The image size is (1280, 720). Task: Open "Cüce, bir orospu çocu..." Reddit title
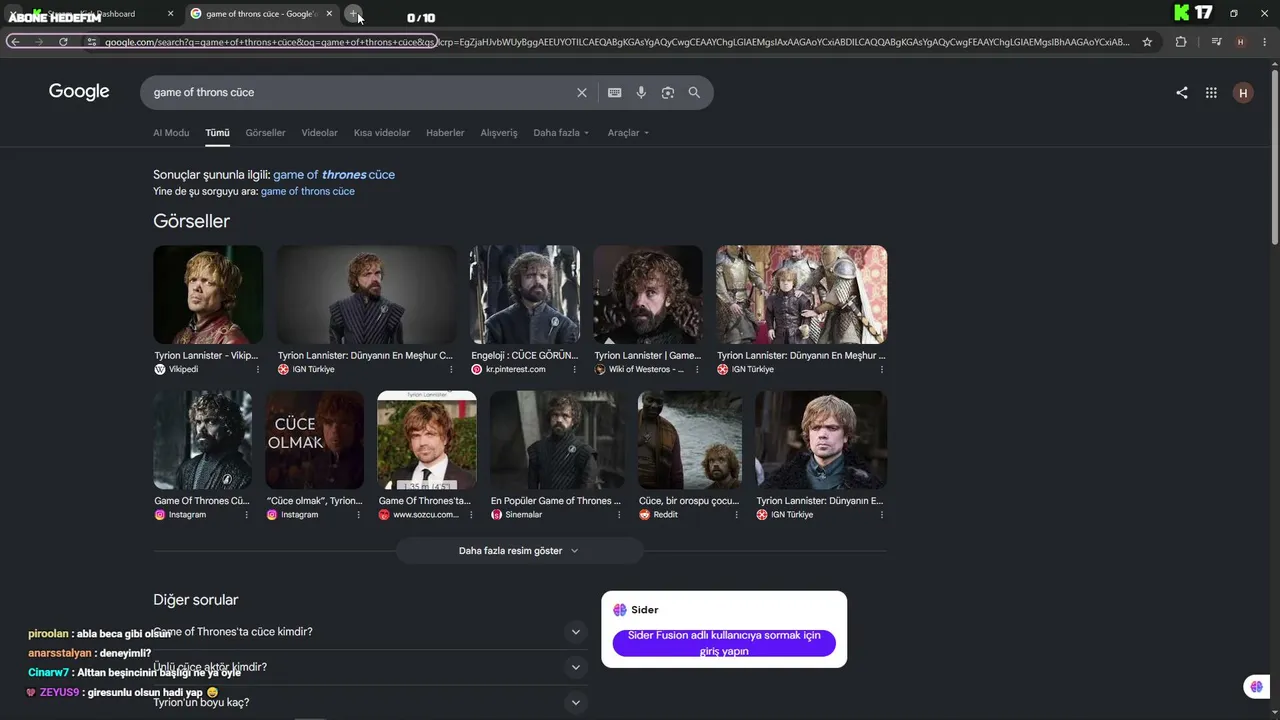(689, 500)
